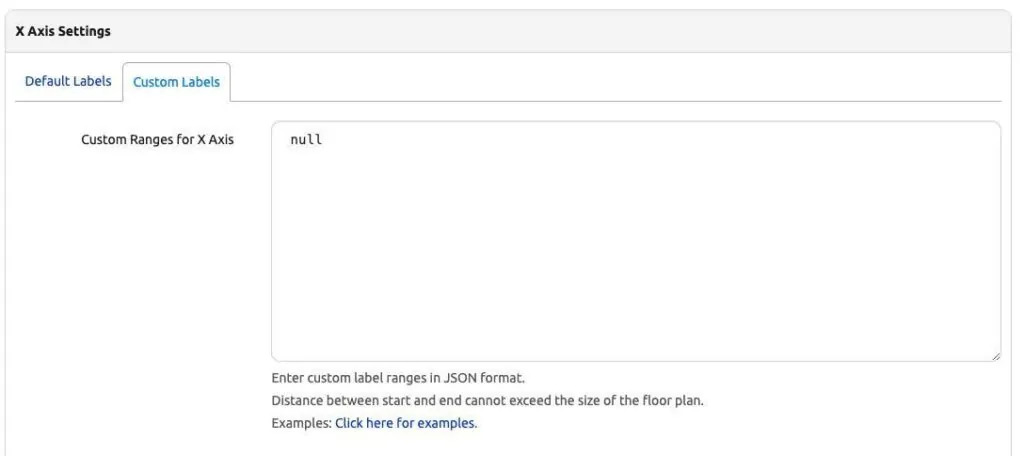Click the Examples: label before the link
Image resolution: width=1024 pixels, height=456 pixels.
click(302, 423)
